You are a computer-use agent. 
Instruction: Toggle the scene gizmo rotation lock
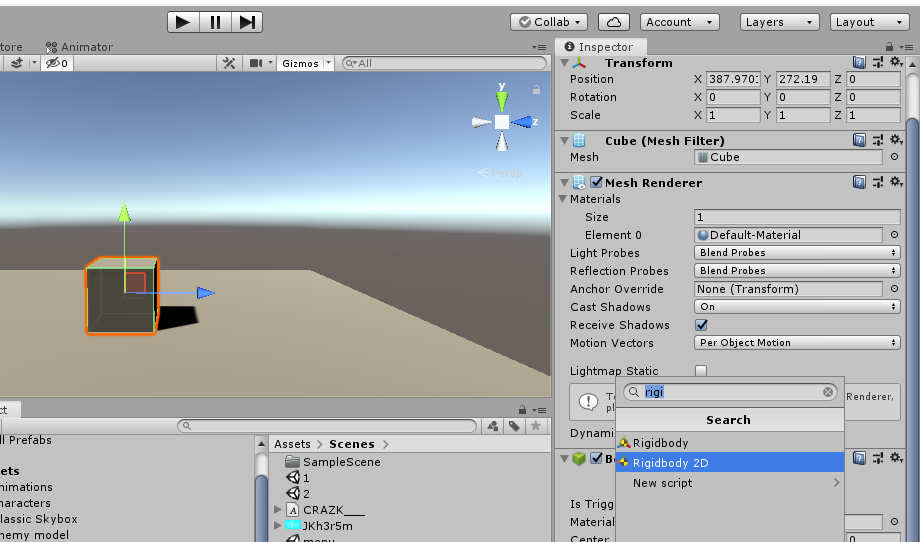pyautogui.click(x=536, y=90)
